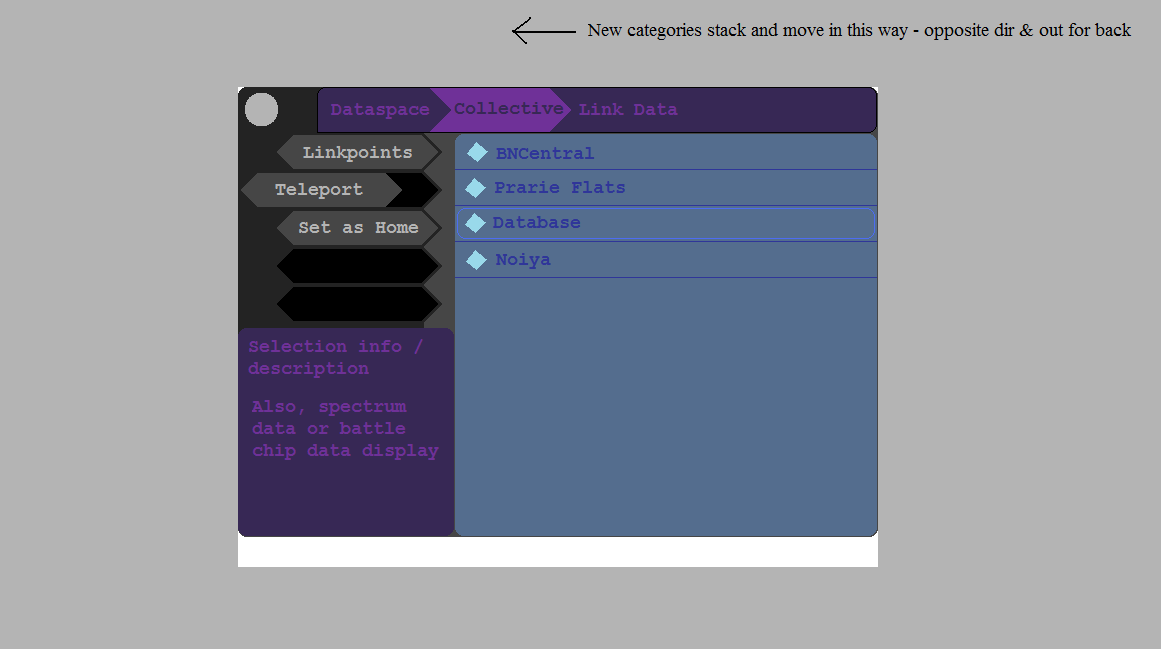Select the Noiya list entry

666,260
